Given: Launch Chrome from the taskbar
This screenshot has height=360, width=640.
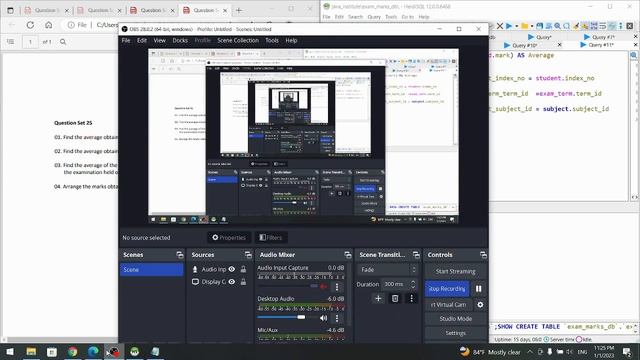Looking at the screenshot, I should (x=73, y=351).
